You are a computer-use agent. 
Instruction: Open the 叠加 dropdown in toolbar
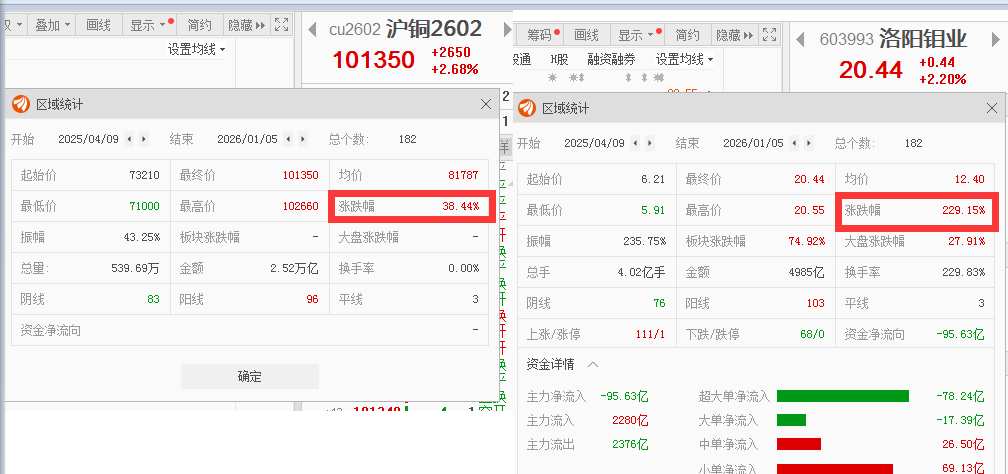click(x=53, y=25)
